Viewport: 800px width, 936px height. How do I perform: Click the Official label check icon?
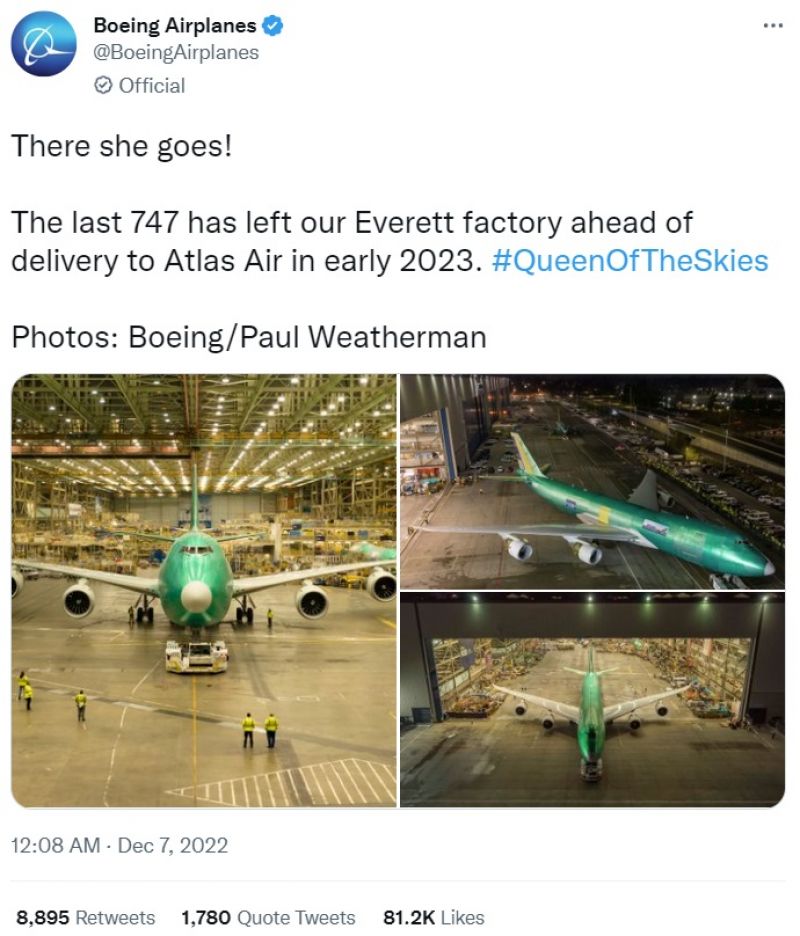(103, 85)
